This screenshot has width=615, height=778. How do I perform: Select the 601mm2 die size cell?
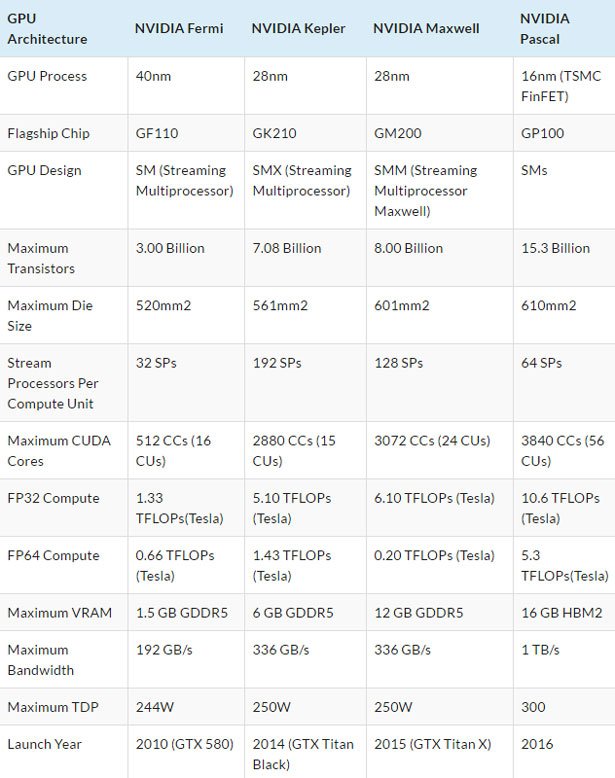point(400,306)
